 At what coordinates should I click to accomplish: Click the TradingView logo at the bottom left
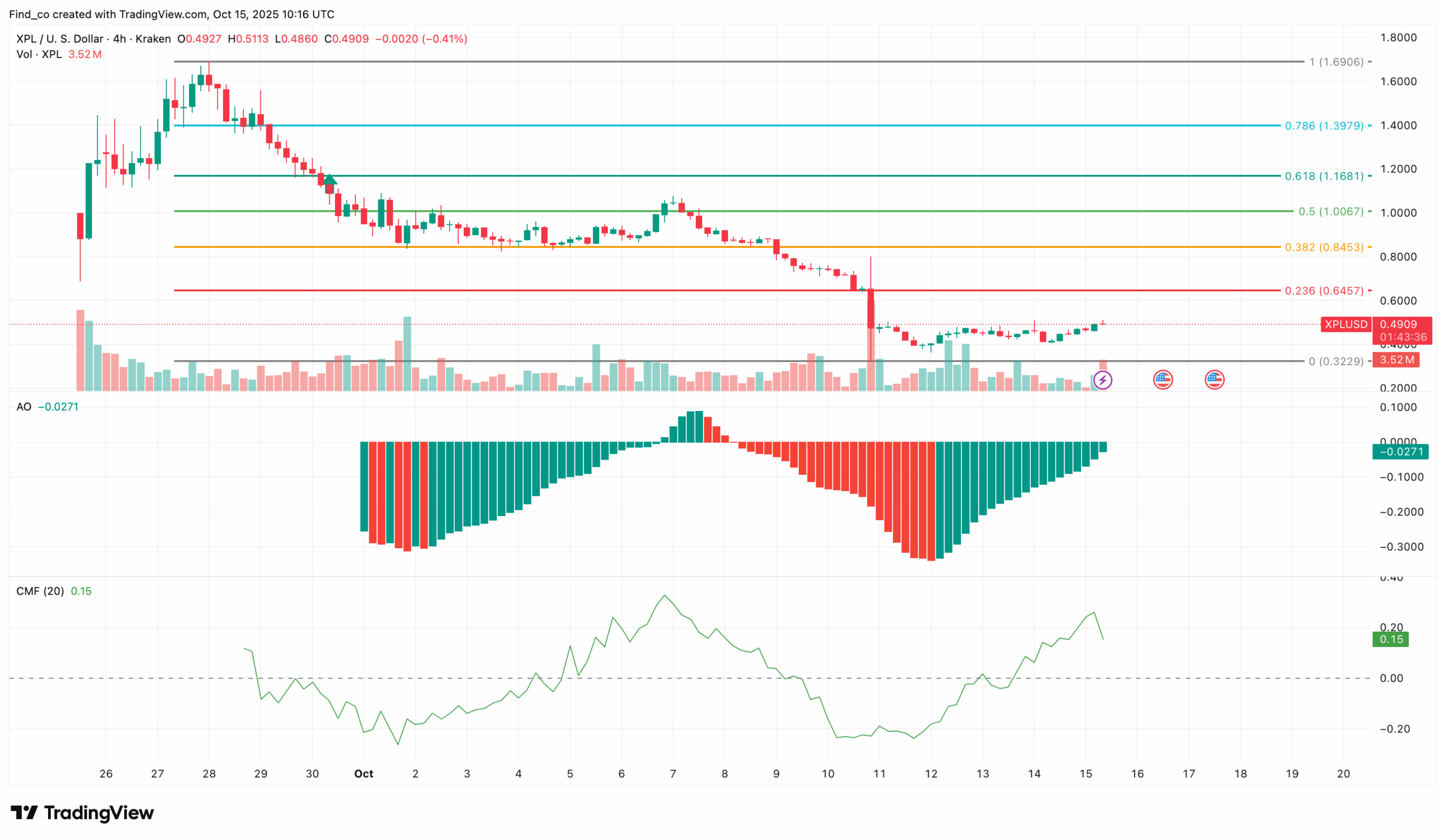tap(82, 812)
